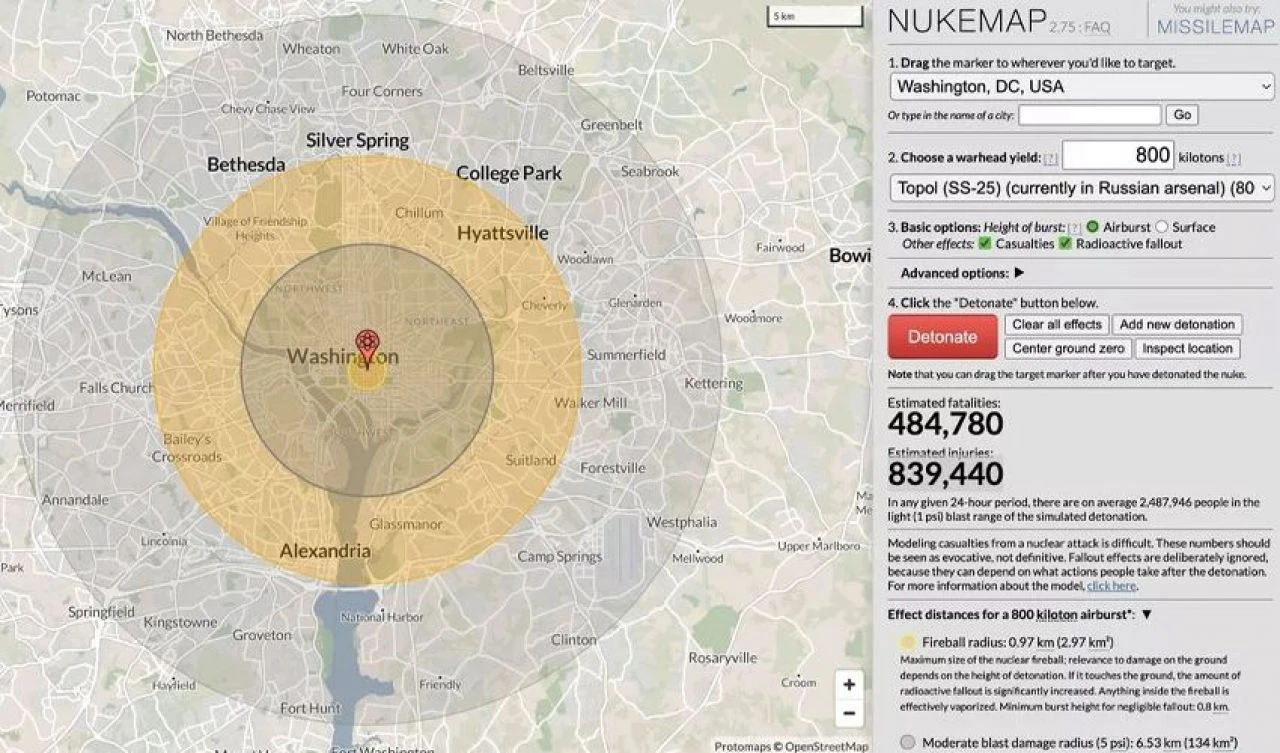Expand the Advanced options section
The image size is (1280, 753).
pyautogui.click(x=1019, y=273)
